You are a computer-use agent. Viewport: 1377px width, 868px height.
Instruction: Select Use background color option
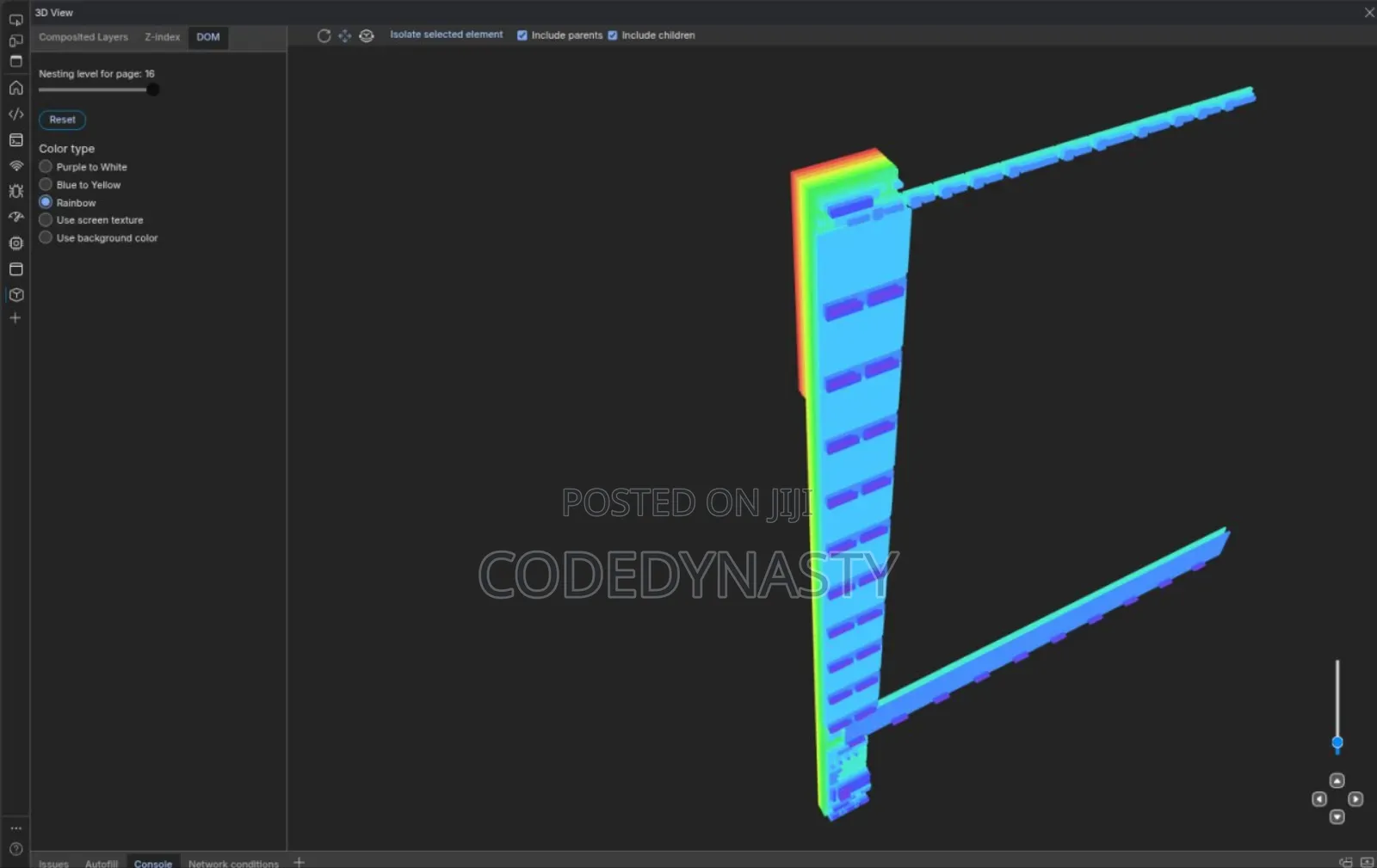click(98, 237)
